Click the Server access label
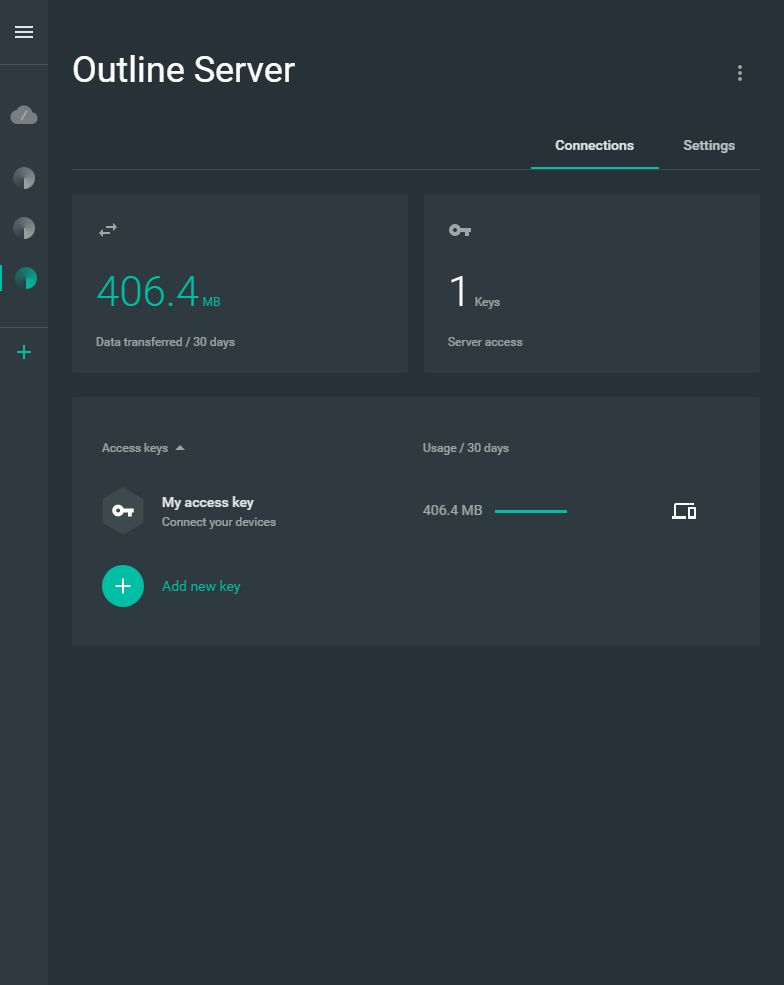The image size is (784, 985). [x=485, y=342]
